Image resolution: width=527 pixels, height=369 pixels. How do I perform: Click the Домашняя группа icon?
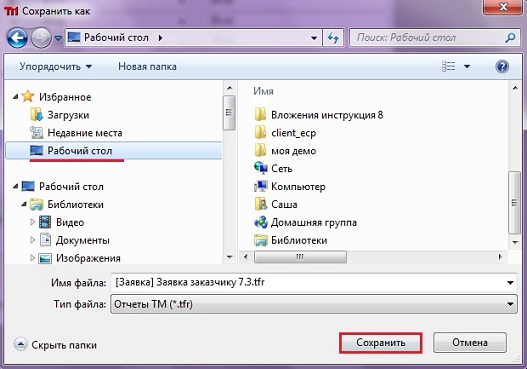pyautogui.click(x=261, y=222)
